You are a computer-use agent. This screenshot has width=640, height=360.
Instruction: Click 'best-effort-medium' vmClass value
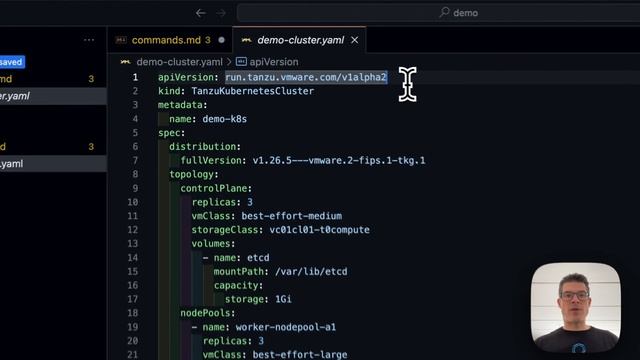(292, 216)
